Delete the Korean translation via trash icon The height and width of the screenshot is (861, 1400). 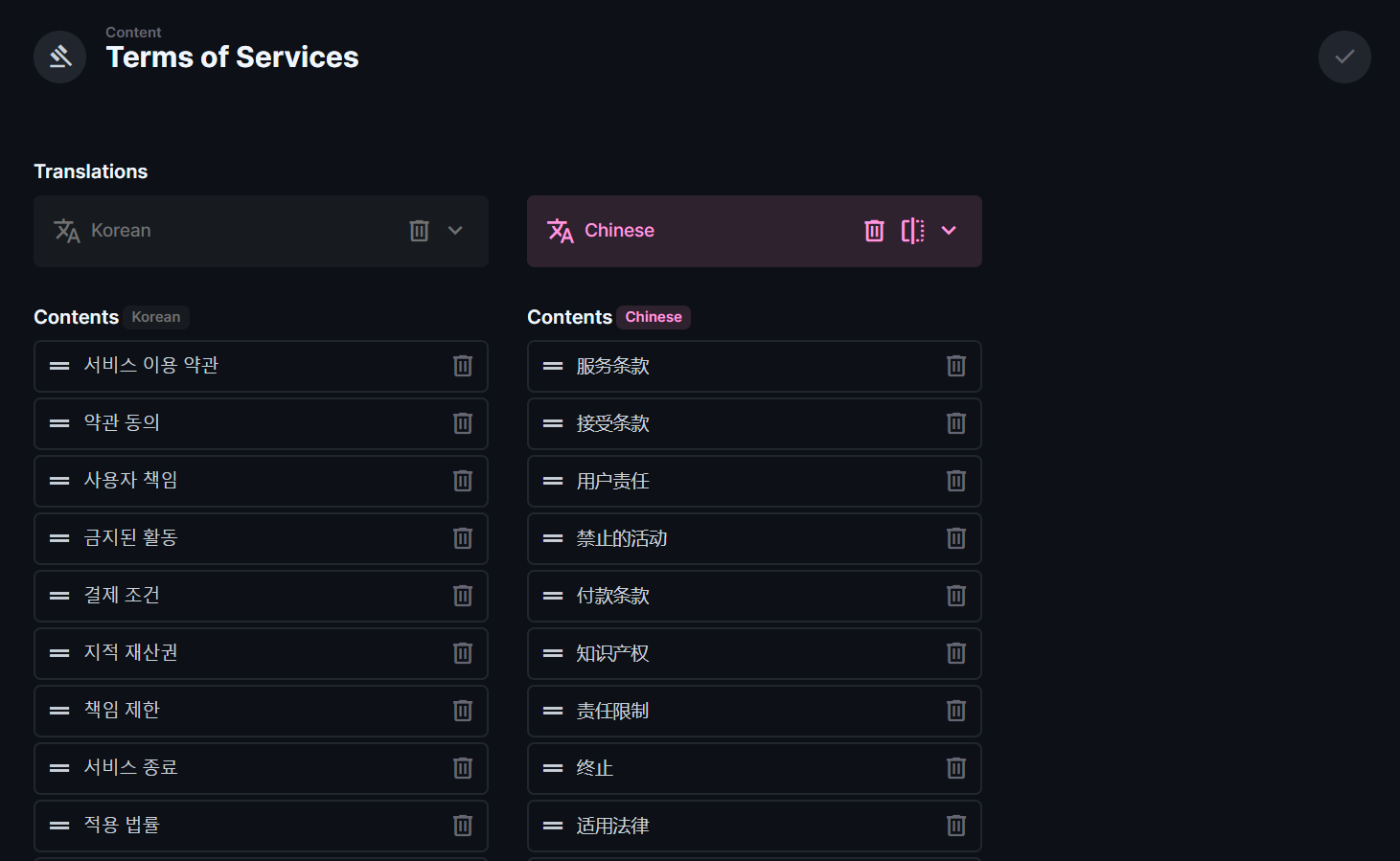pos(419,231)
